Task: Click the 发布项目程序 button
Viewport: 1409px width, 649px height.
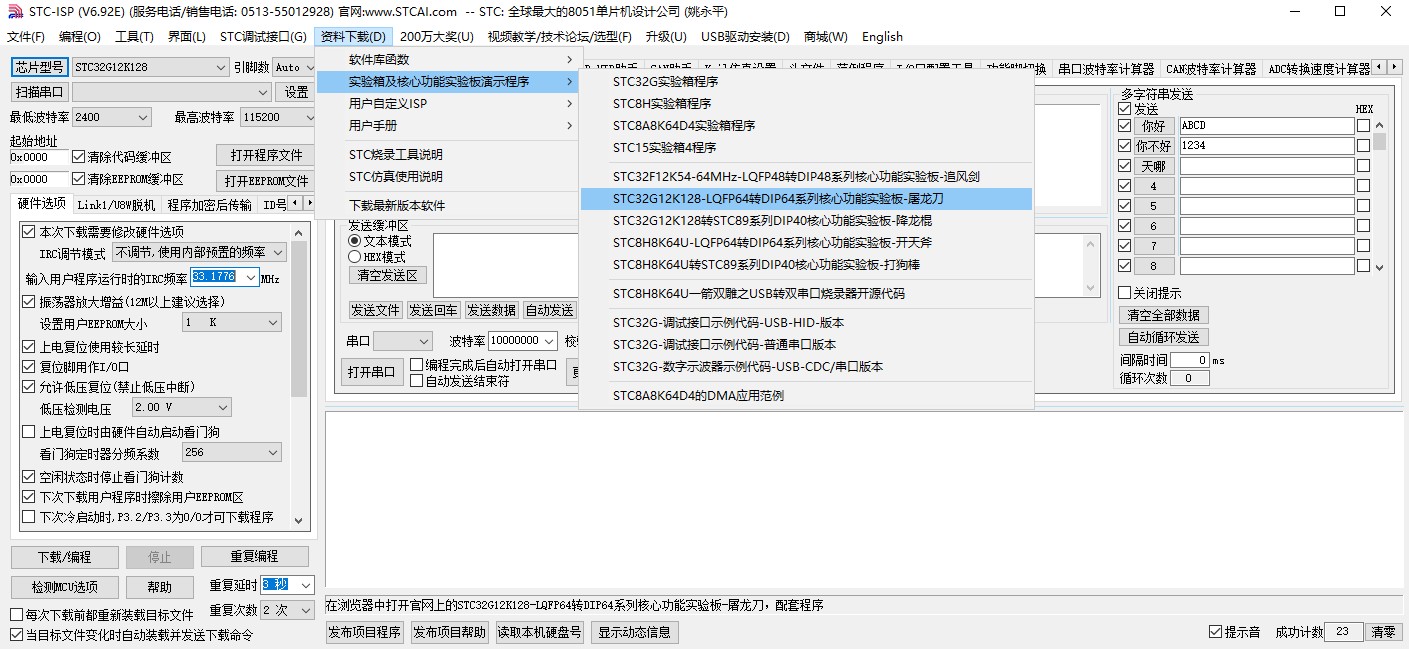Action: point(365,632)
